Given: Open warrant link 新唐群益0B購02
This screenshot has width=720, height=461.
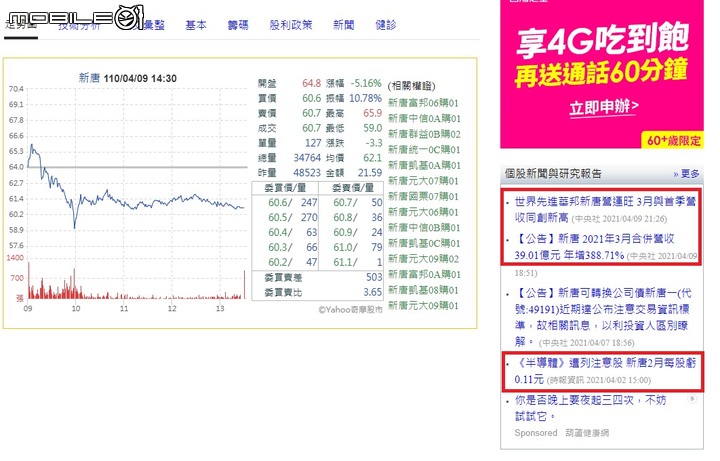Looking at the screenshot, I should (x=424, y=134).
